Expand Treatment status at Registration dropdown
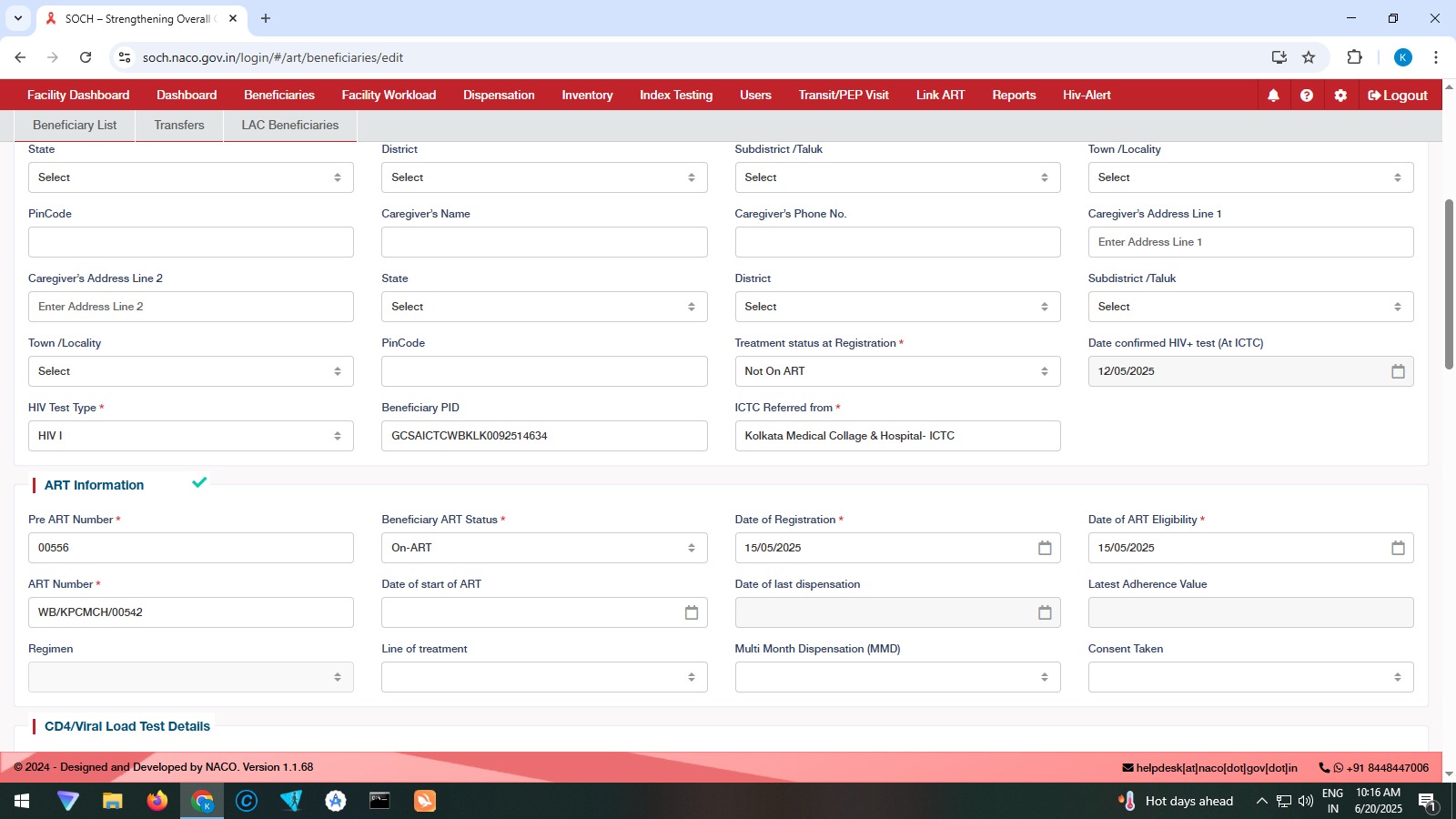 897,371
